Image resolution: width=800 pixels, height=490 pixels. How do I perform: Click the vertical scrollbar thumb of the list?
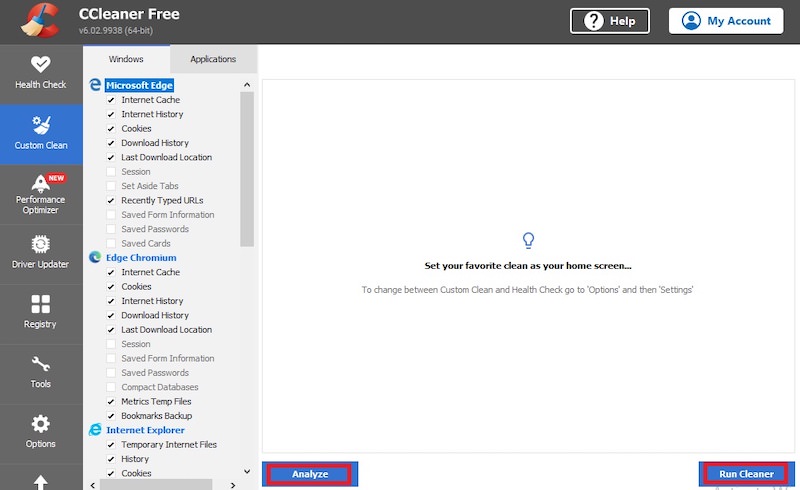coord(247,169)
